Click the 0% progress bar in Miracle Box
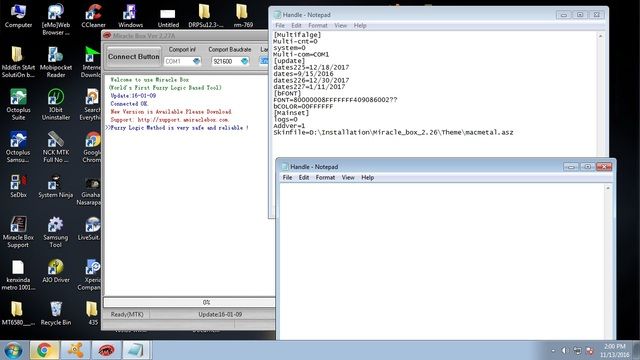 click(189, 302)
